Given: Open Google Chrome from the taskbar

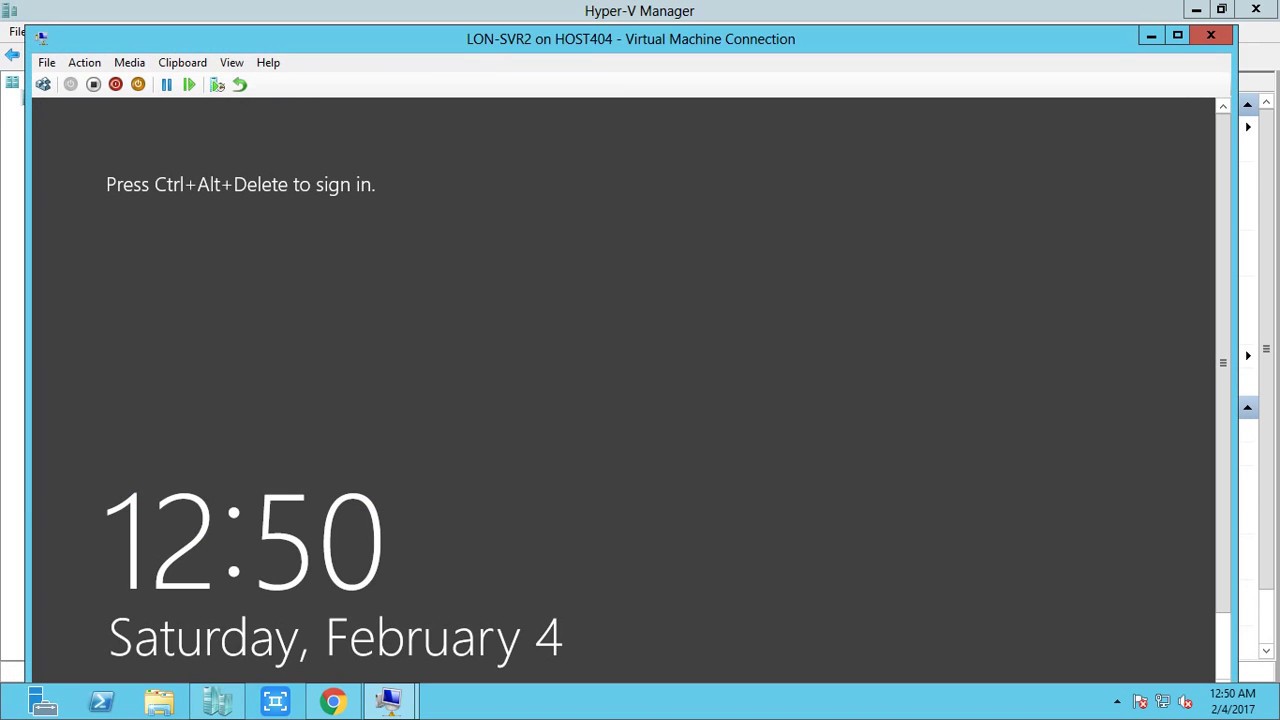Looking at the screenshot, I should tap(333, 701).
